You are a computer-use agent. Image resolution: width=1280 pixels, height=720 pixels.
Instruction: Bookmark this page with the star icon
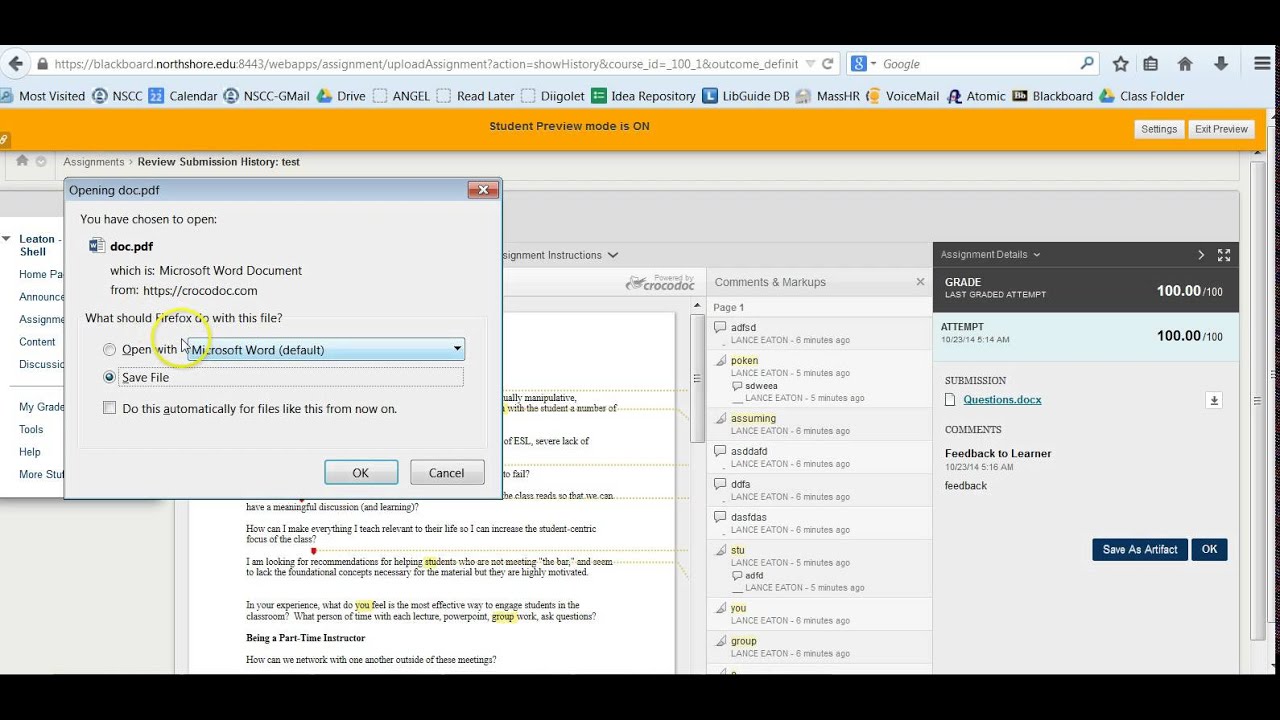[1120, 64]
